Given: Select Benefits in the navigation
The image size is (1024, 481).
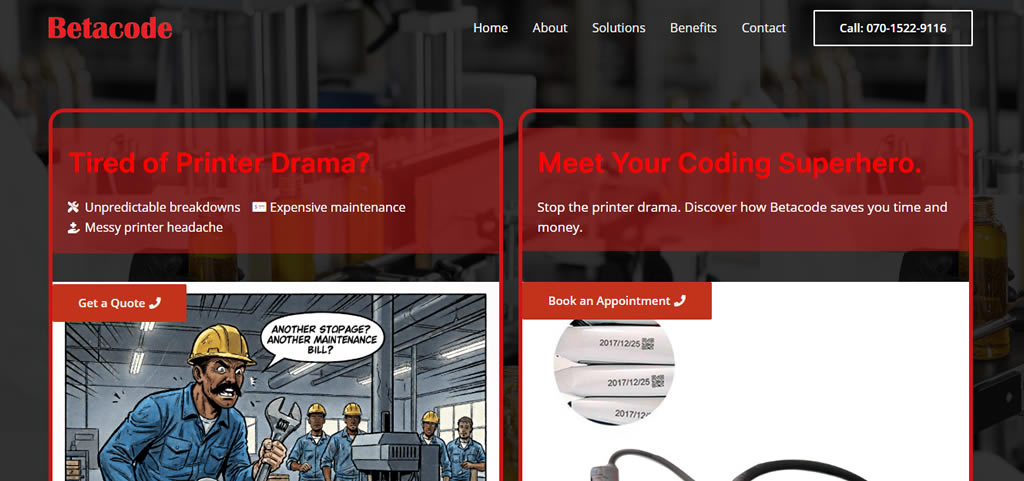Looking at the screenshot, I should (x=694, y=28).
